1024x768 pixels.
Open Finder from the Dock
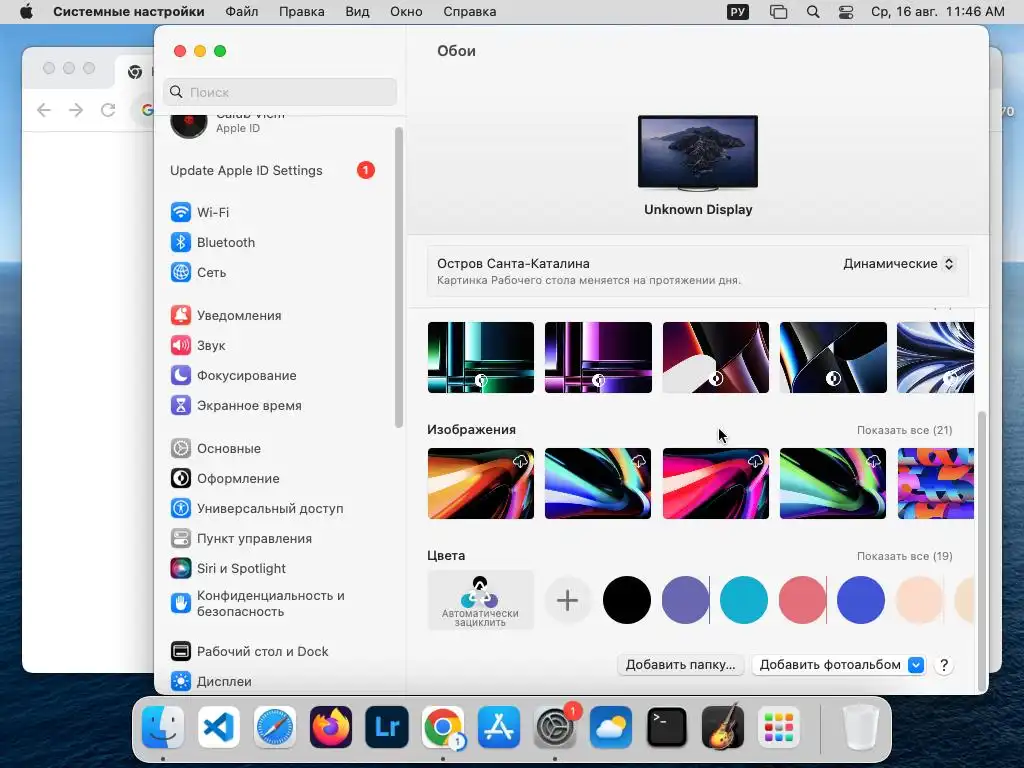[x=163, y=727]
